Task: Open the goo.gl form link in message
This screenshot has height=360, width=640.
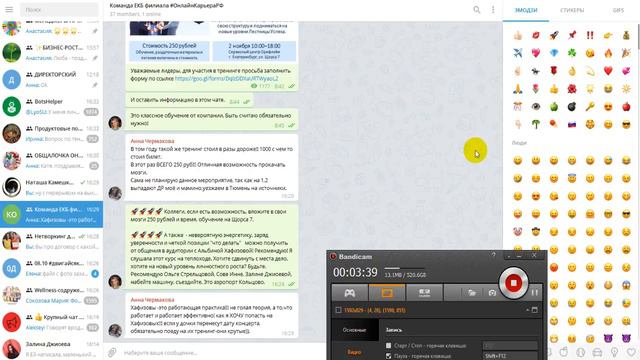Action: tap(227, 78)
